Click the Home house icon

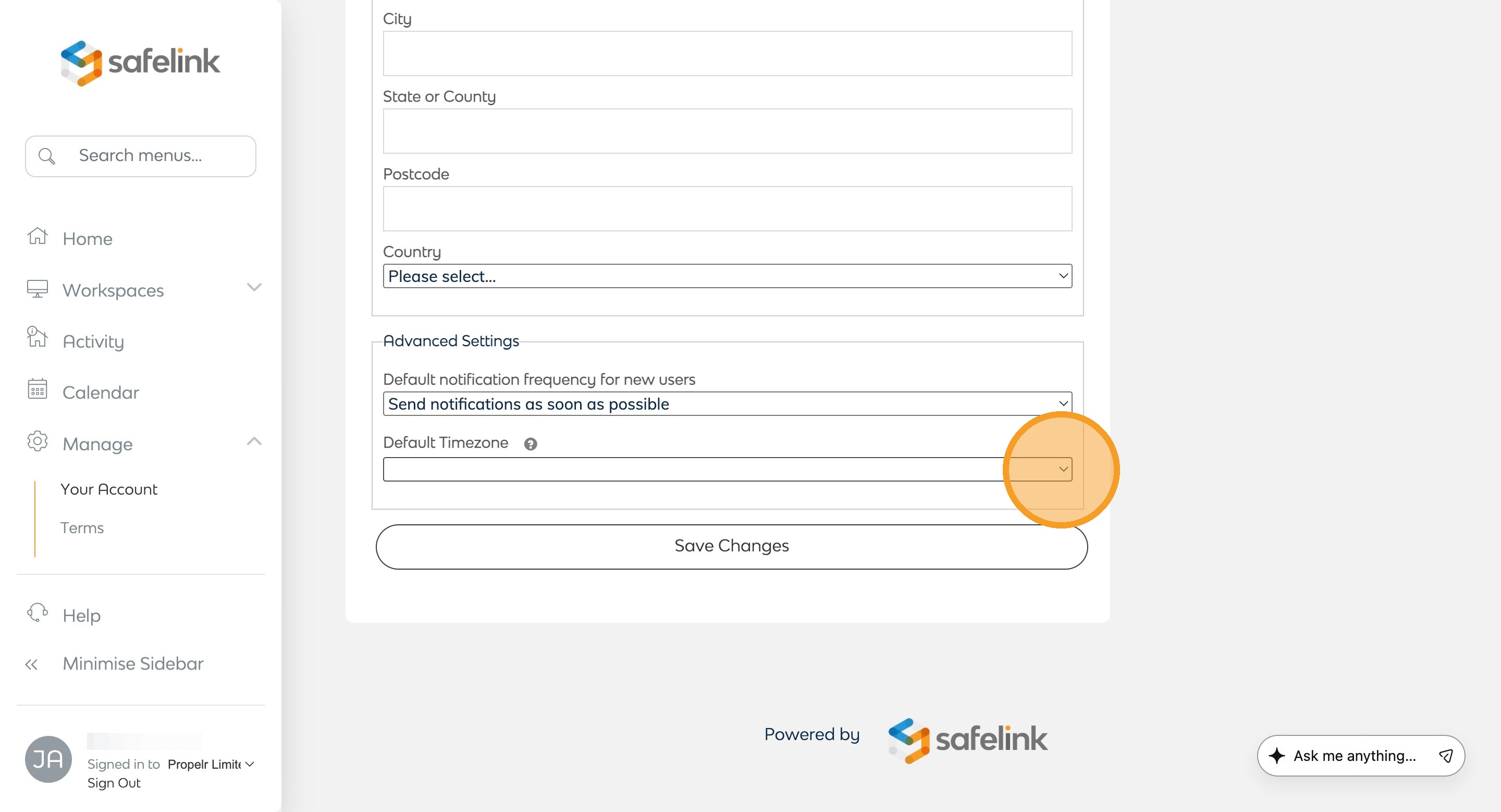click(38, 237)
